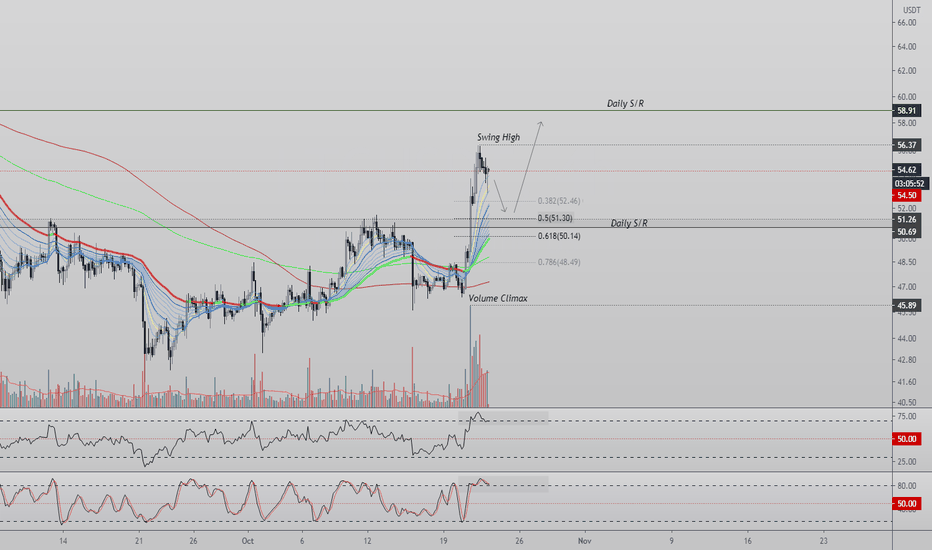Click the 66.00 price axis tick
Image resolution: width=932 pixels, height=550 pixels.
(x=906, y=23)
